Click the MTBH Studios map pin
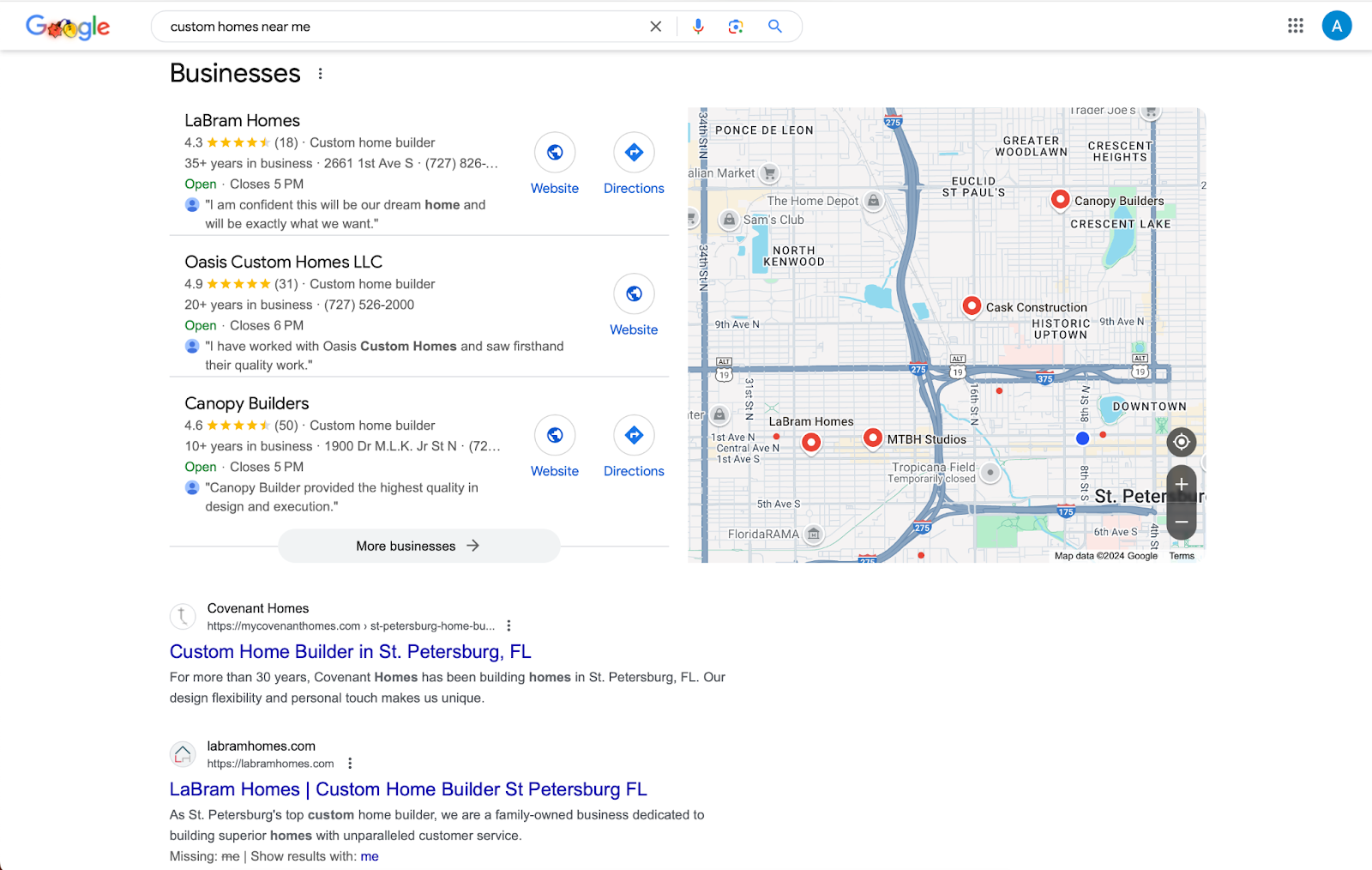Image resolution: width=1372 pixels, height=870 pixels. (x=873, y=438)
